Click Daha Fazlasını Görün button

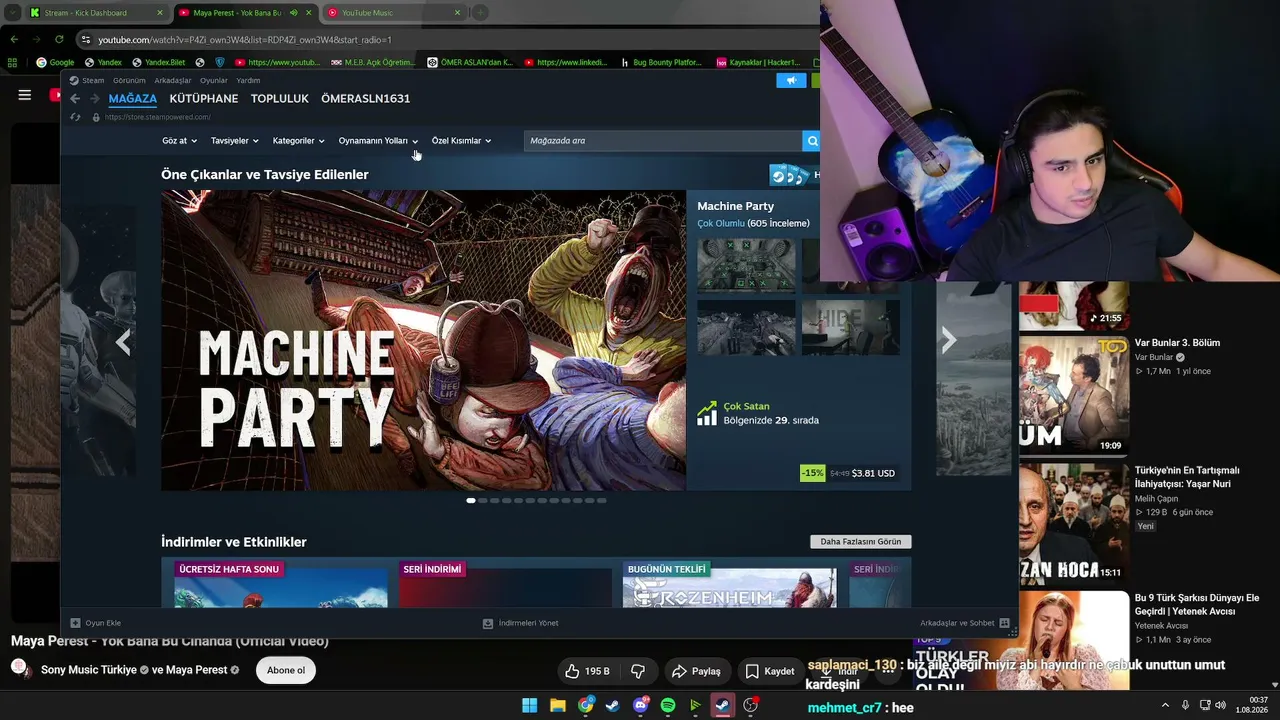pyautogui.click(x=861, y=542)
